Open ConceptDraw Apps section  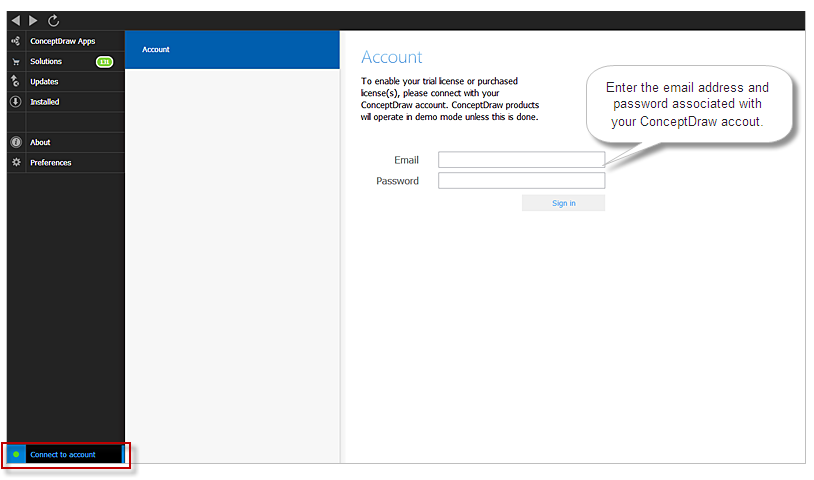tap(66, 41)
